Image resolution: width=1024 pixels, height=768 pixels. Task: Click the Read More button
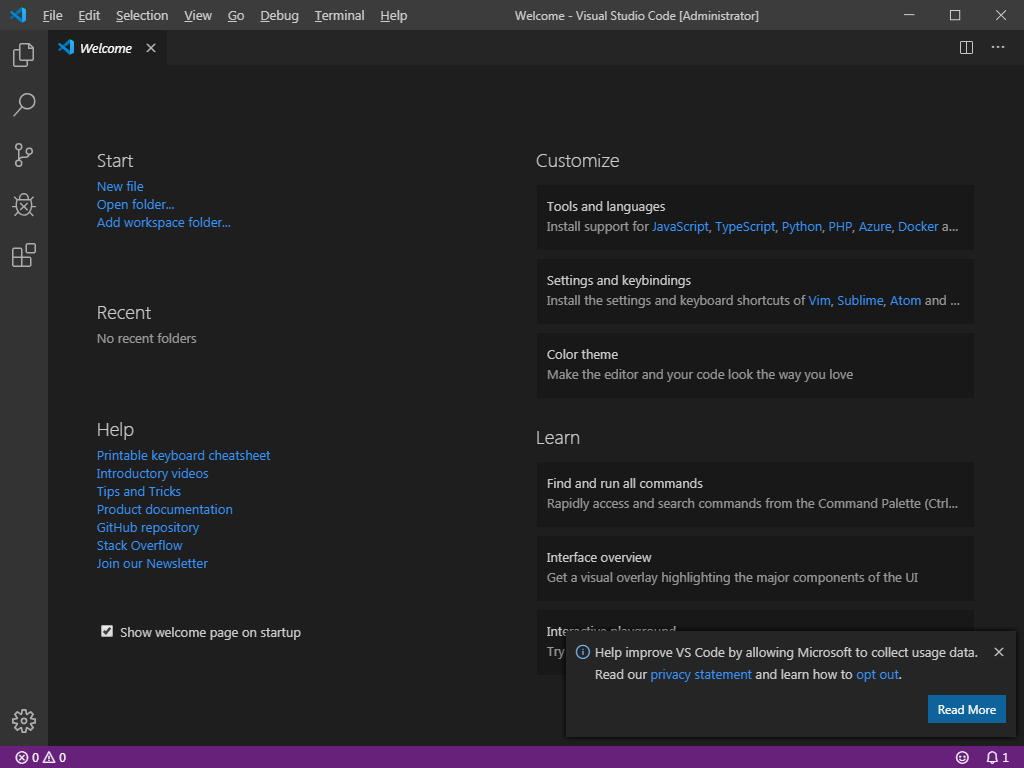[967, 709]
